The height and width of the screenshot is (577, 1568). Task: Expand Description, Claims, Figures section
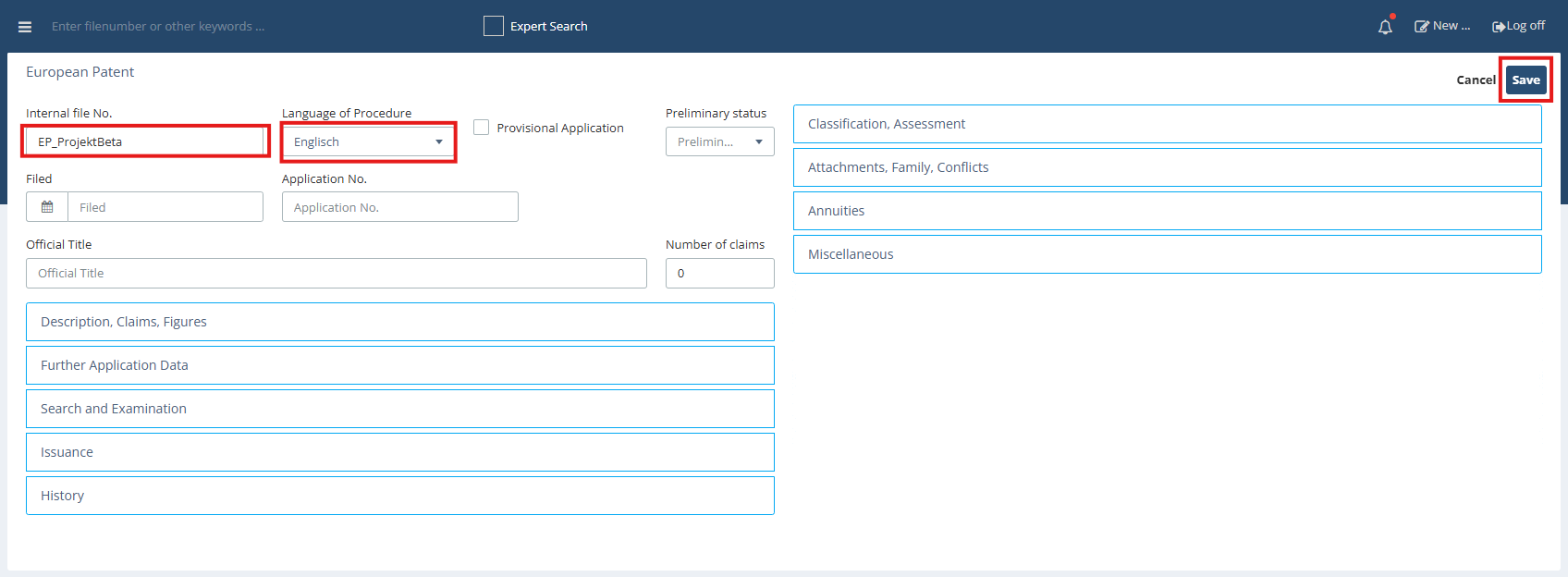pos(399,322)
